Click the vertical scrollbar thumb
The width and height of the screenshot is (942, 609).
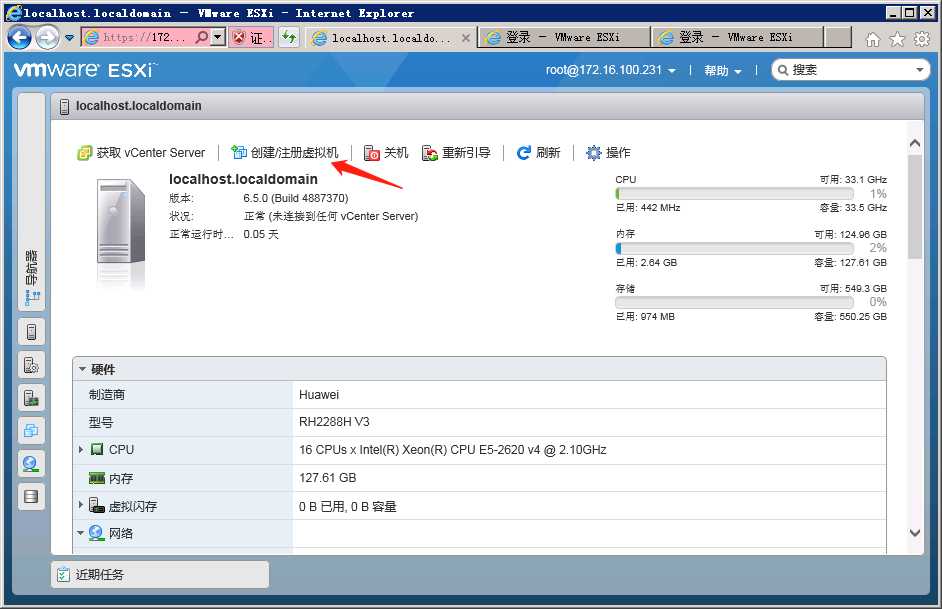click(915, 207)
